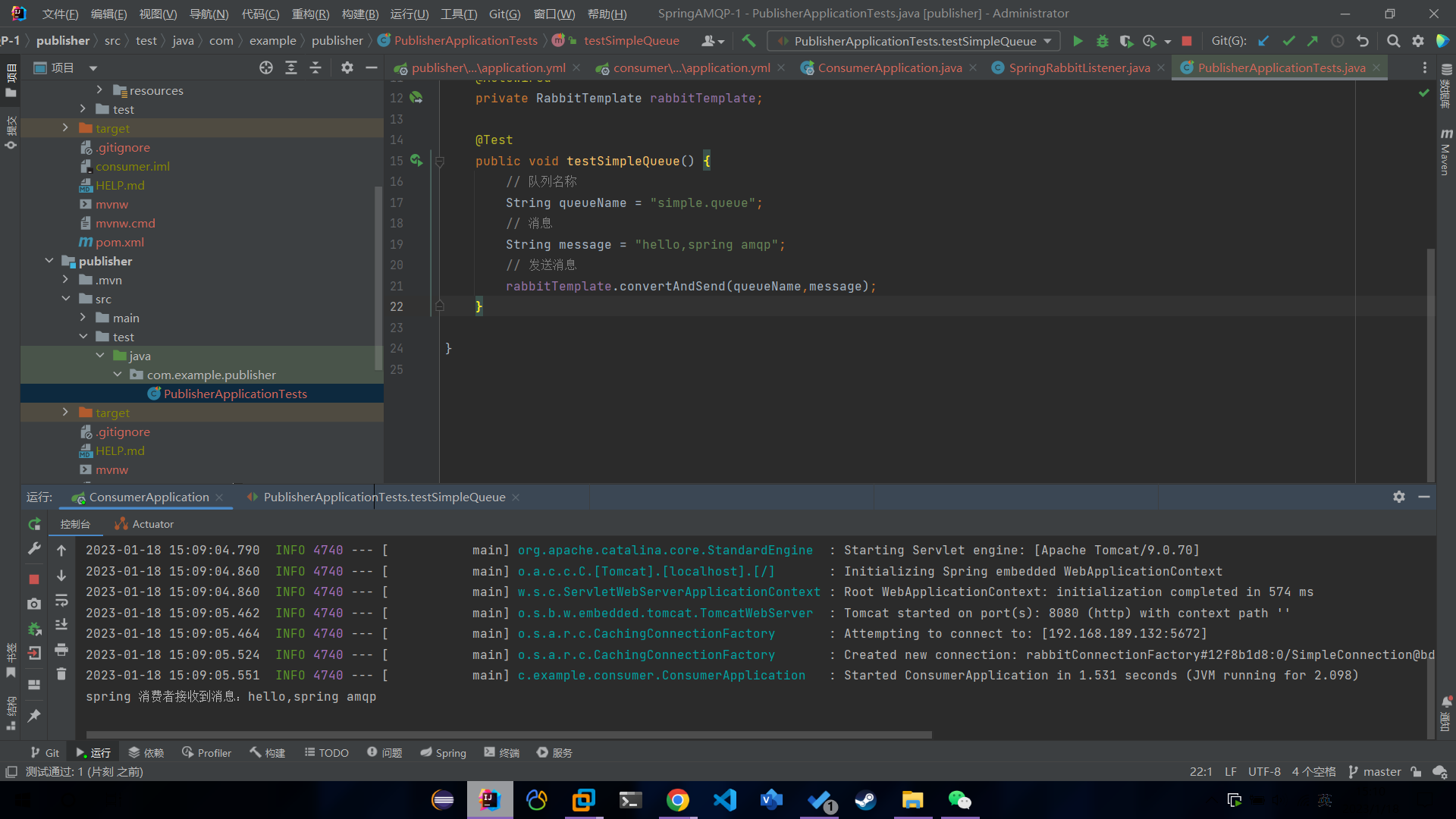Stop the run console with red stop icon

coord(34,579)
